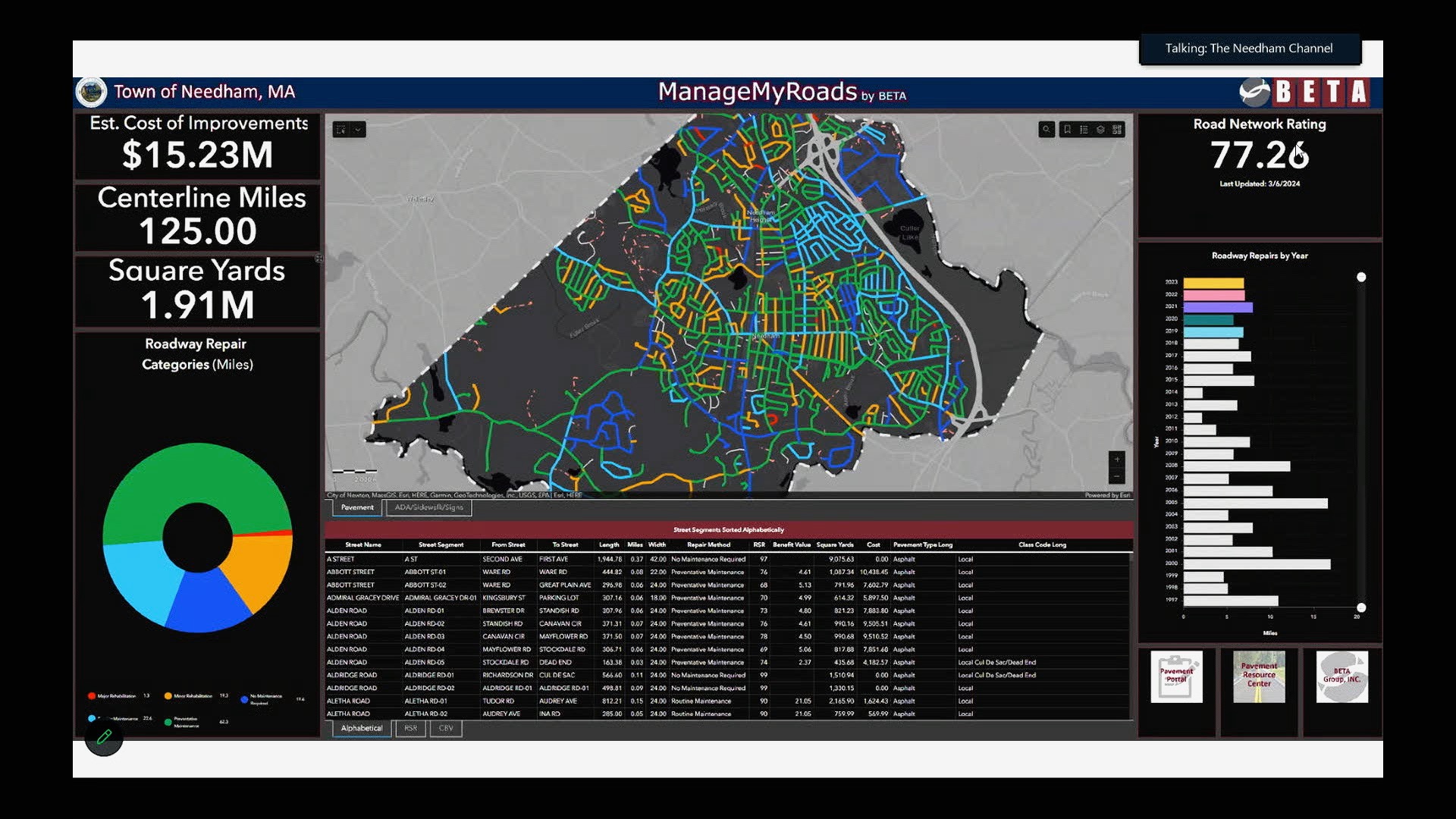
Task: Click the BETA logo in header
Action: [x=1304, y=92]
